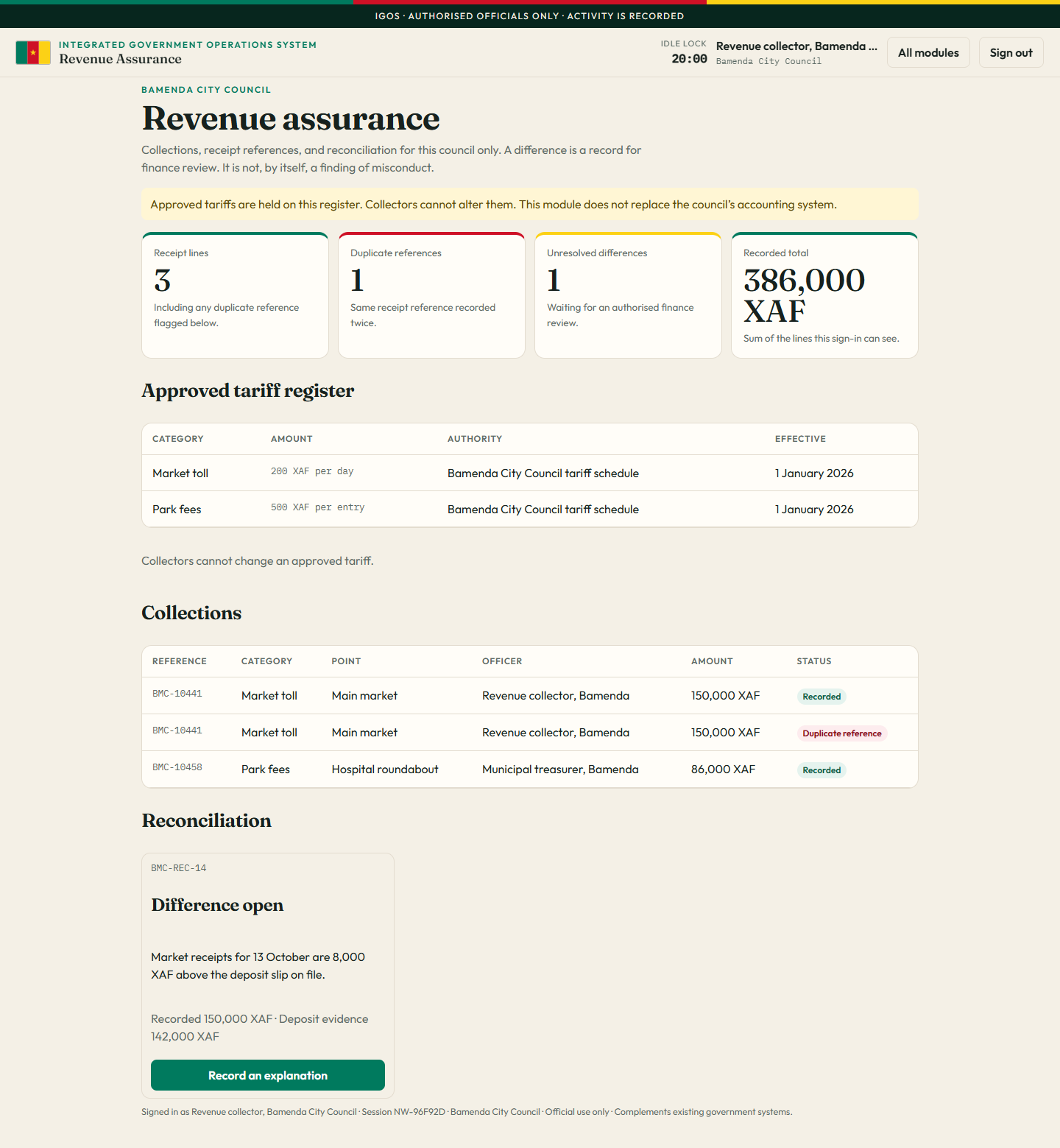
Task: Click Municipal treasurer, Bamenda officer cell
Action: tap(560, 770)
